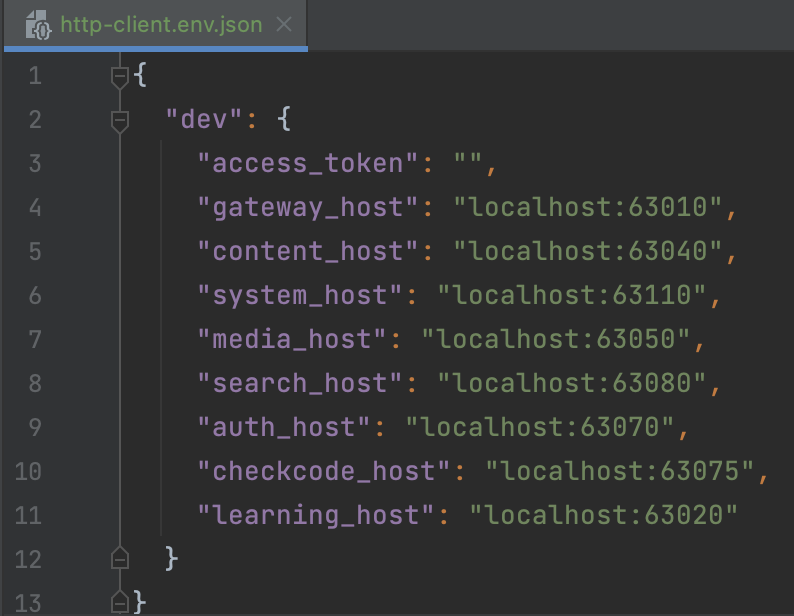This screenshot has height=616, width=794.
Task: Select the http-client.env.json editor tab
Action: (155, 24)
